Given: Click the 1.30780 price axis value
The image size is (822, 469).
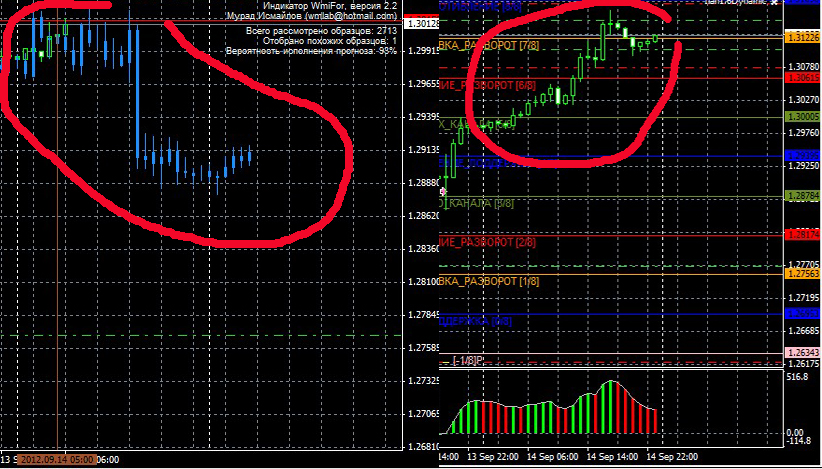Looking at the screenshot, I should [803, 67].
